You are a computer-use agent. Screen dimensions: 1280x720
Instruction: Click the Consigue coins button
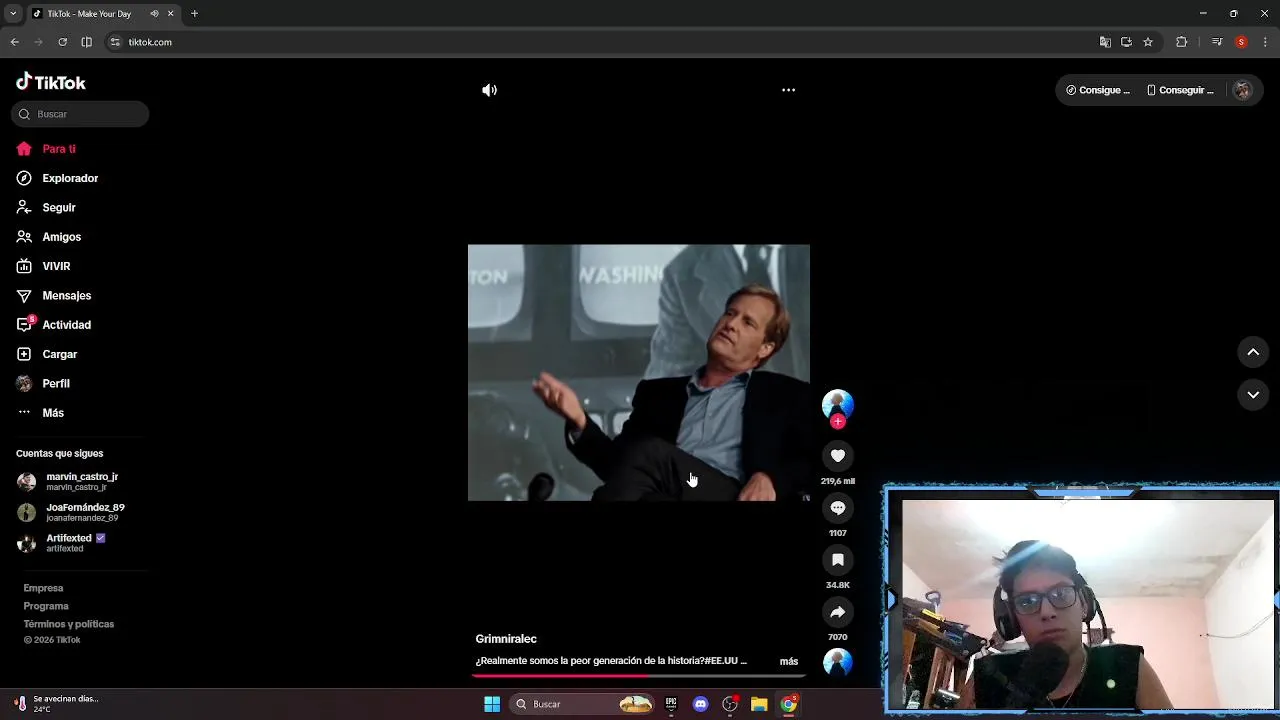point(1098,90)
